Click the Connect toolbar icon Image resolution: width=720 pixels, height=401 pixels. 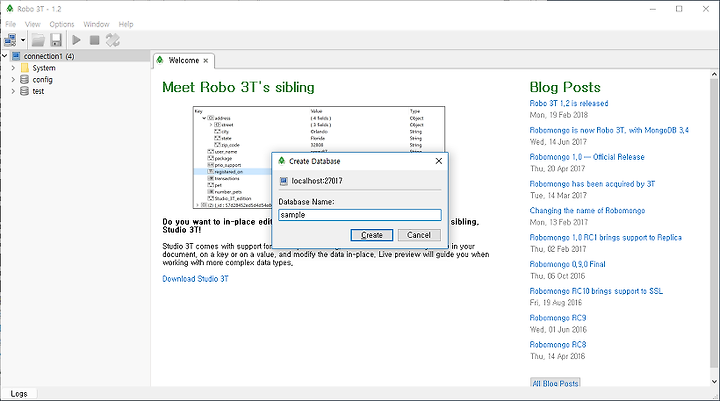point(10,40)
